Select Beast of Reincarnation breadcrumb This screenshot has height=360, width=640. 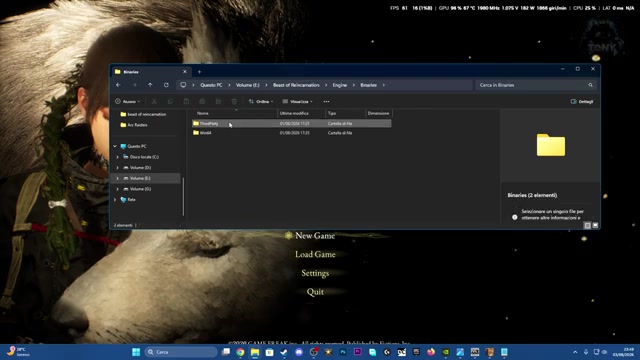coord(296,85)
